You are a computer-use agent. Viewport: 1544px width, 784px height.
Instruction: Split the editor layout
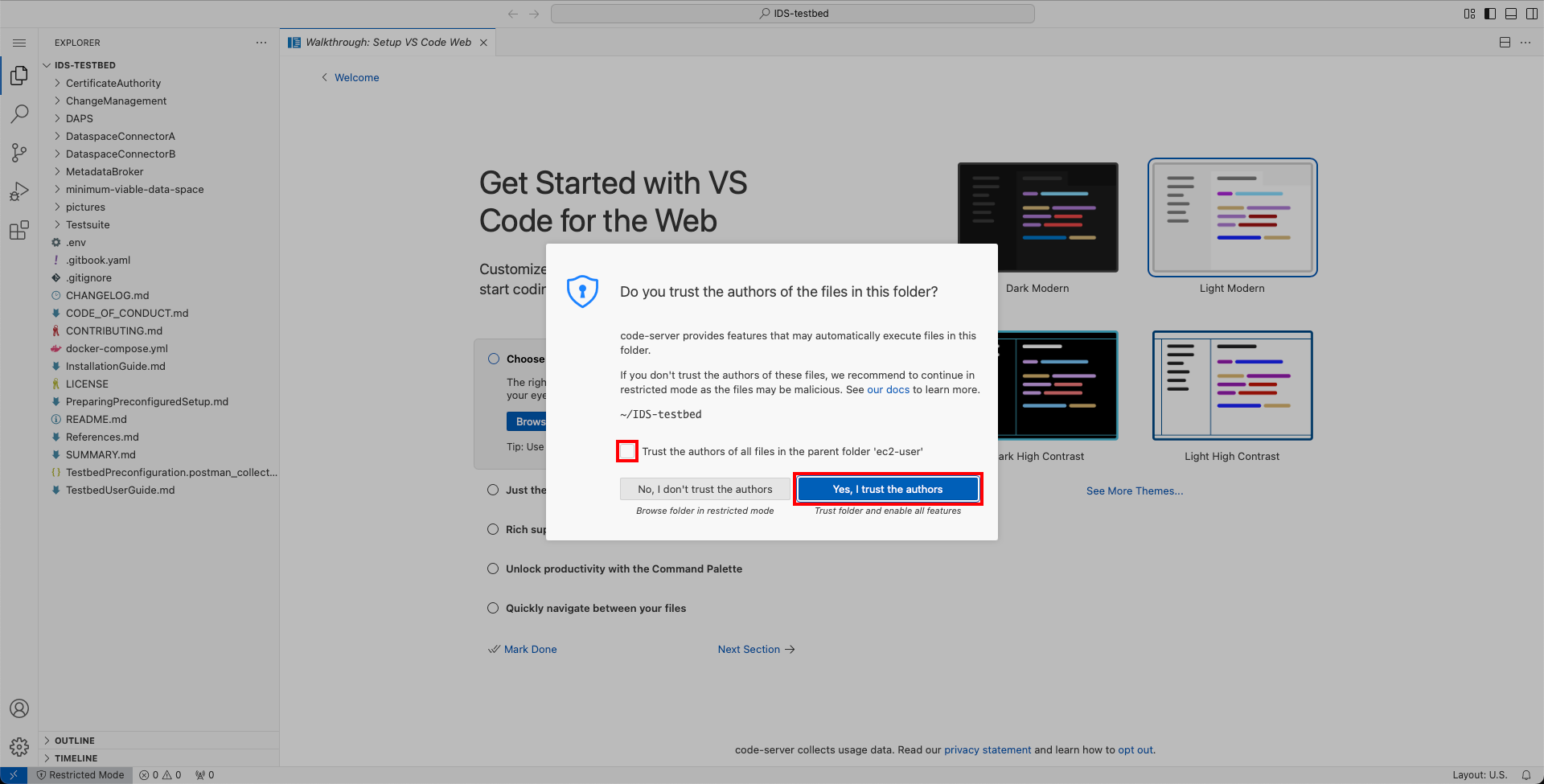pos(1505,43)
